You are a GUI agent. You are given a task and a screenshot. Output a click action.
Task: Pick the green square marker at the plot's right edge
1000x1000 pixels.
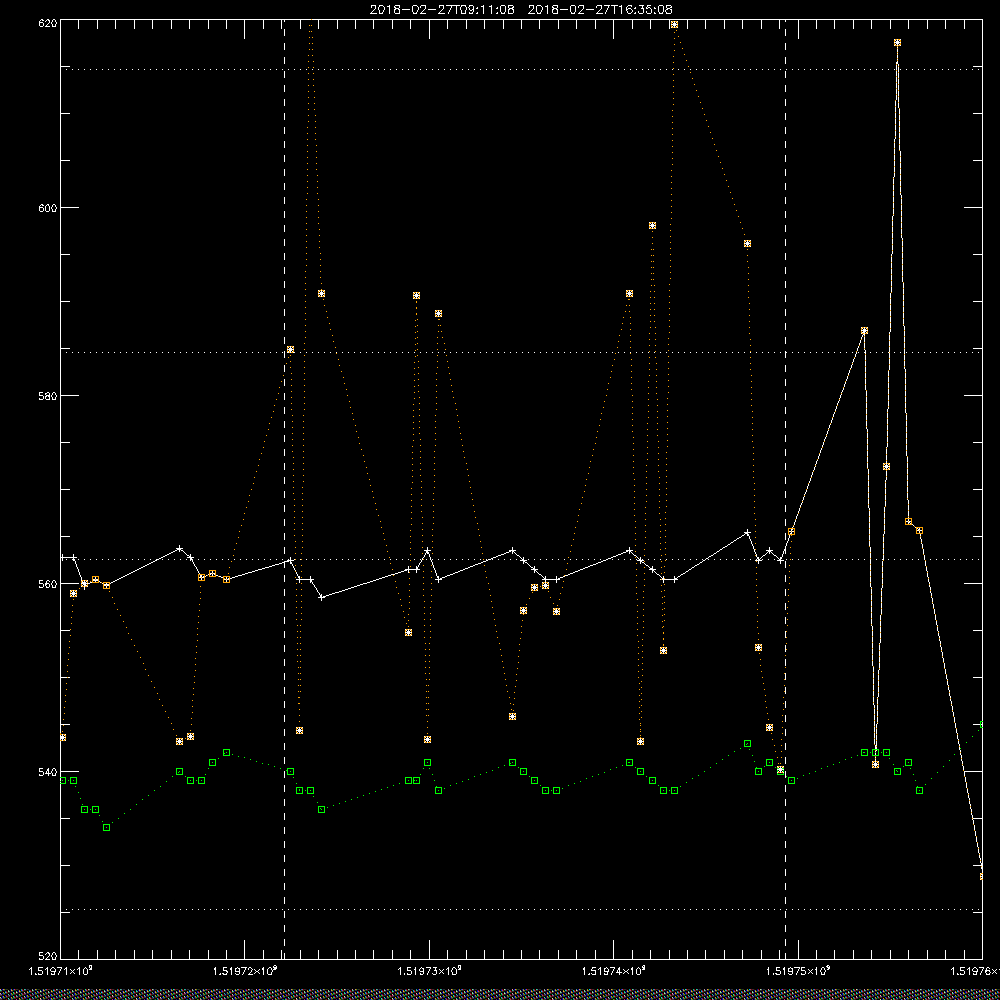(x=982, y=725)
